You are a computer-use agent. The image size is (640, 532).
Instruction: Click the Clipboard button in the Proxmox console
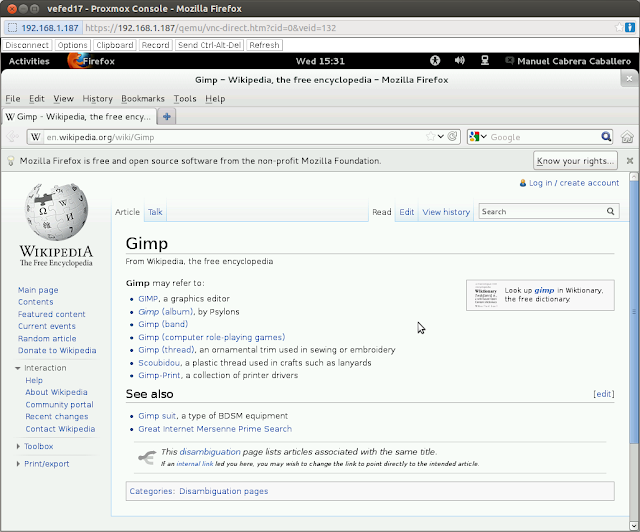[x=115, y=45]
